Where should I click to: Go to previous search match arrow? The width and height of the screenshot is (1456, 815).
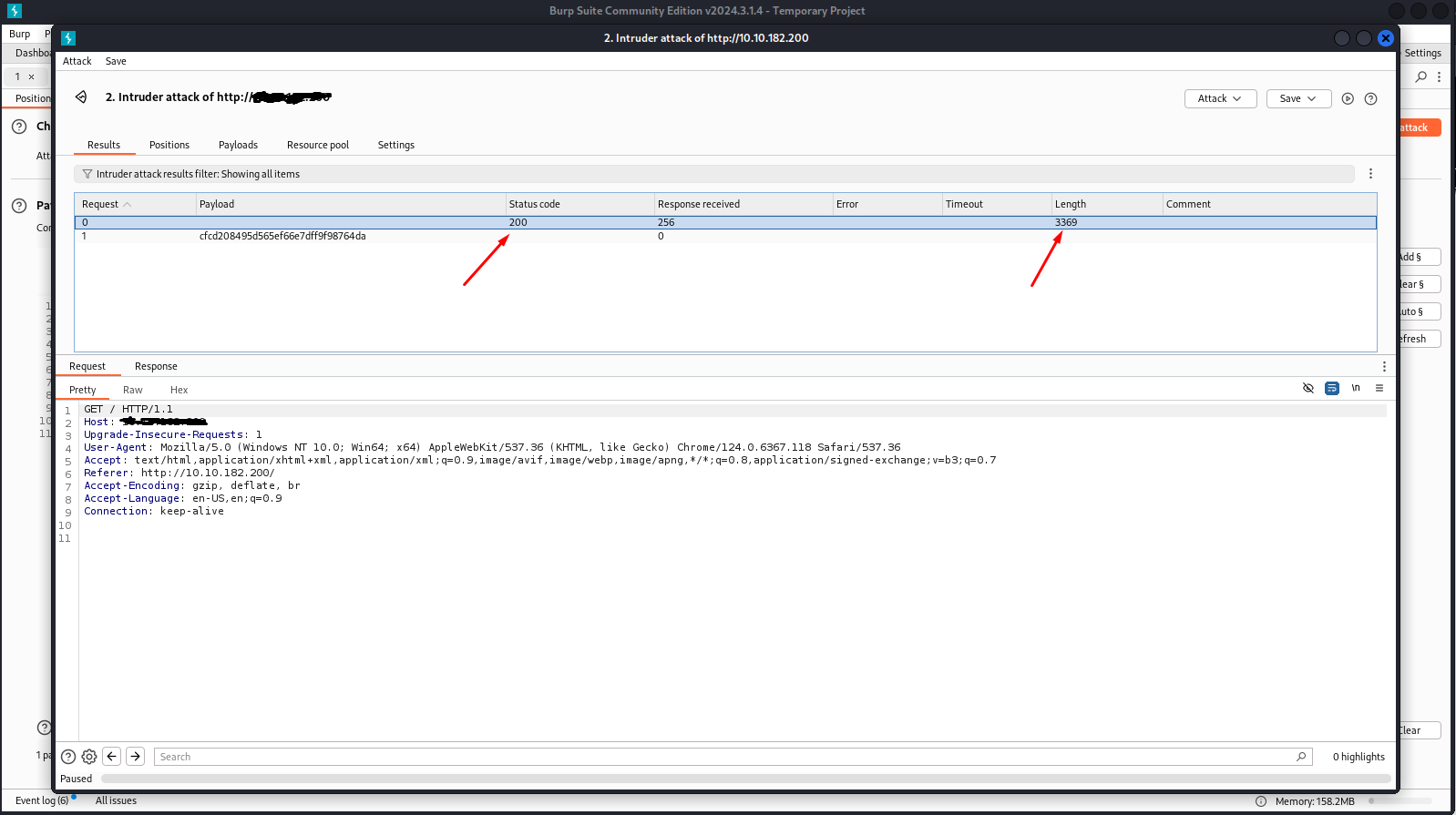click(x=112, y=756)
